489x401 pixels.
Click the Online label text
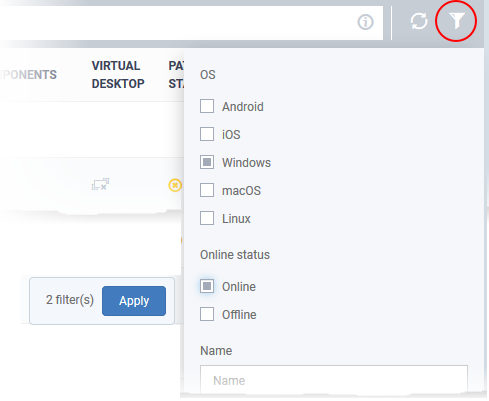pos(239,287)
